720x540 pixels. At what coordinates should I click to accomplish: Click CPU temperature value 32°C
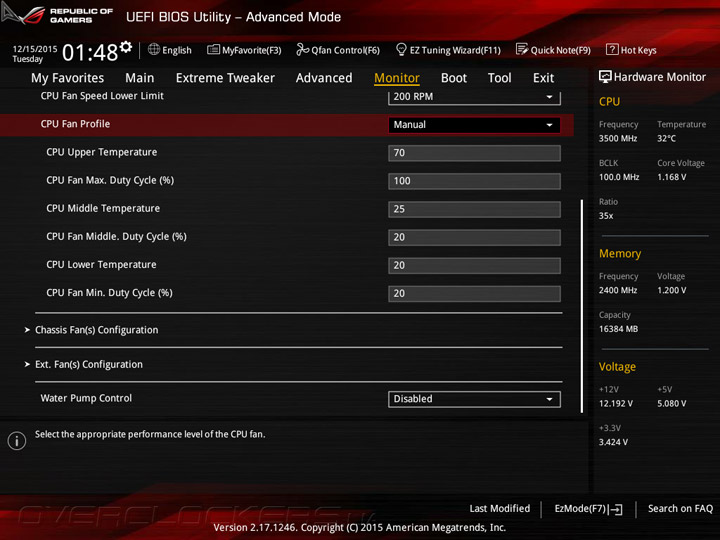[666, 139]
